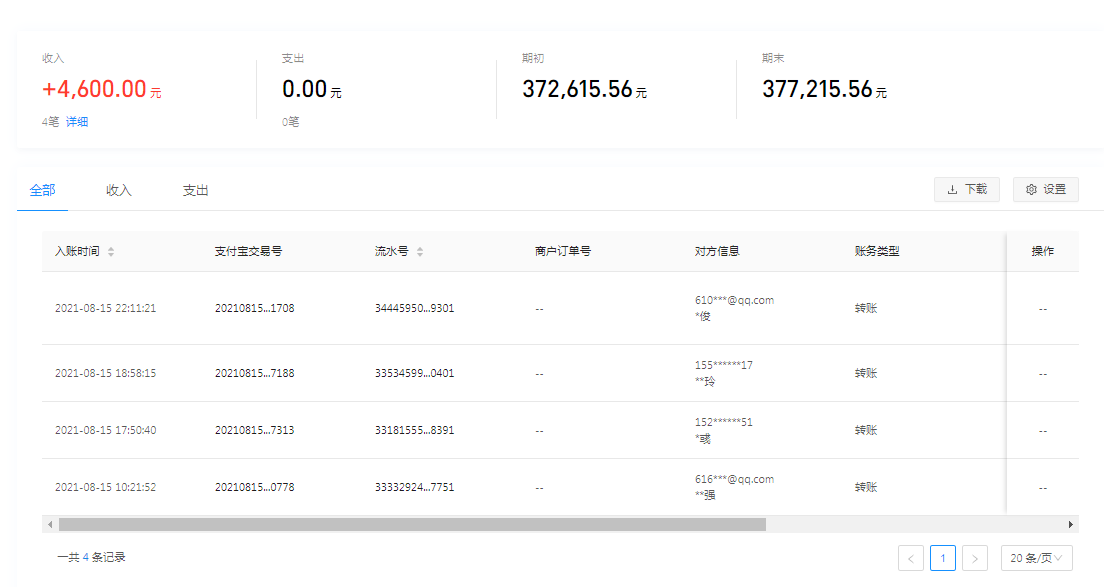1104x587 pixels.
Task: Open the 设置 settings button
Action: coord(1045,189)
